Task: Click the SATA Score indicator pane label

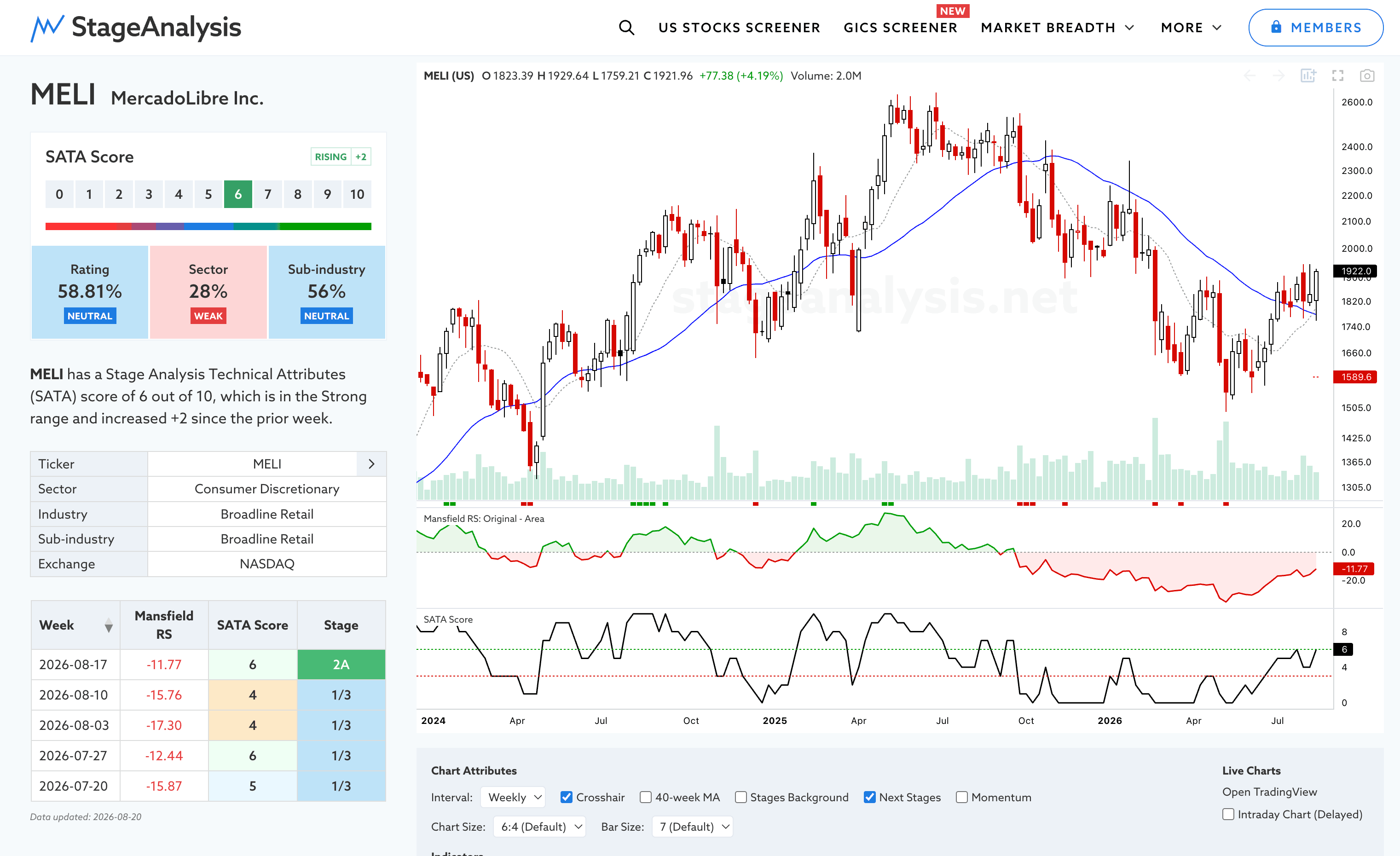Action: [448, 620]
